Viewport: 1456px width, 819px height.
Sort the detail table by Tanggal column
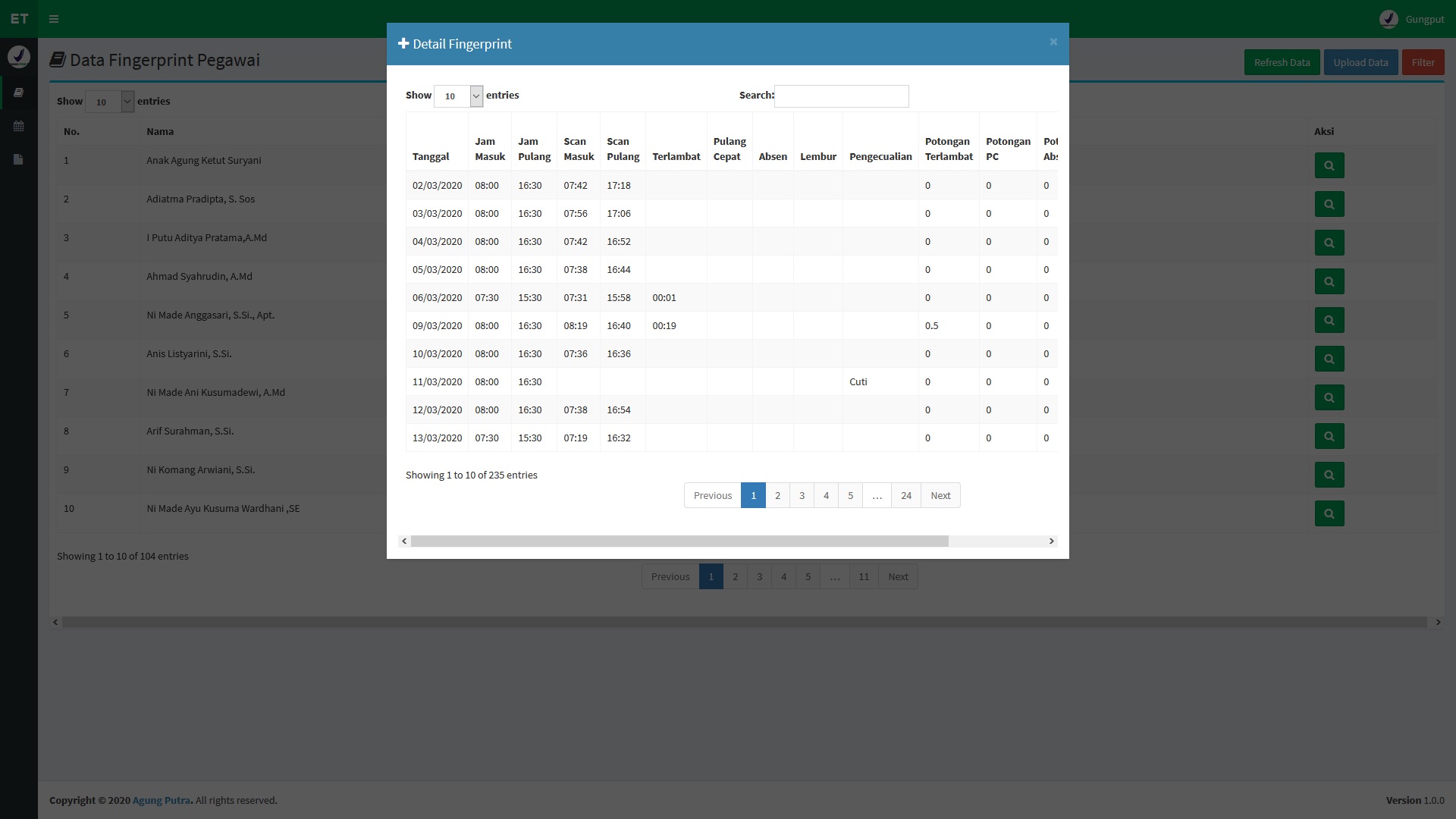point(431,156)
